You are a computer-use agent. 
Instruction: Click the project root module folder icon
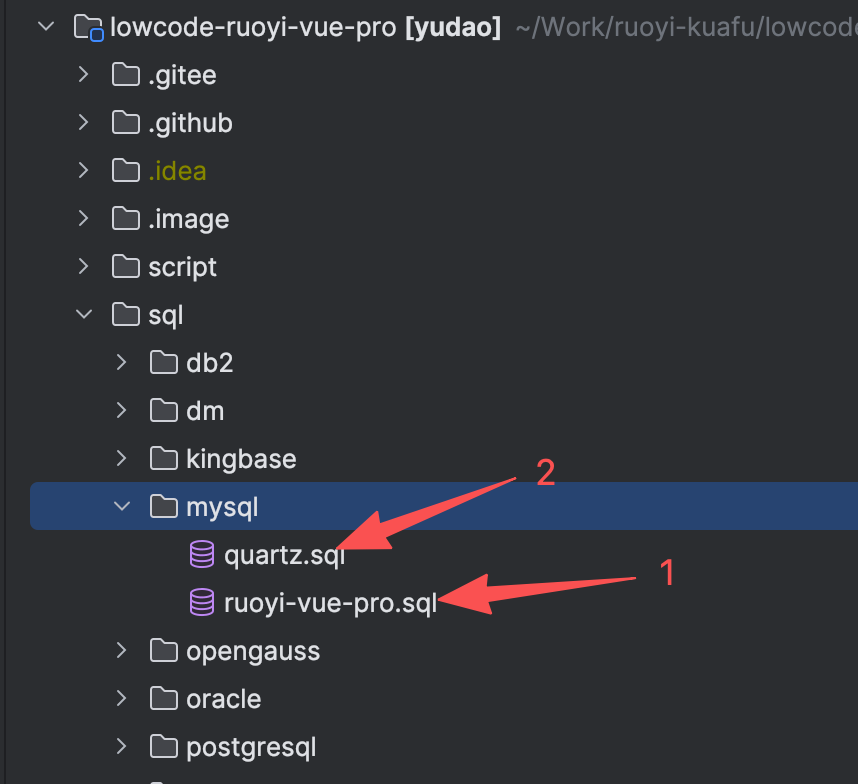(89, 27)
